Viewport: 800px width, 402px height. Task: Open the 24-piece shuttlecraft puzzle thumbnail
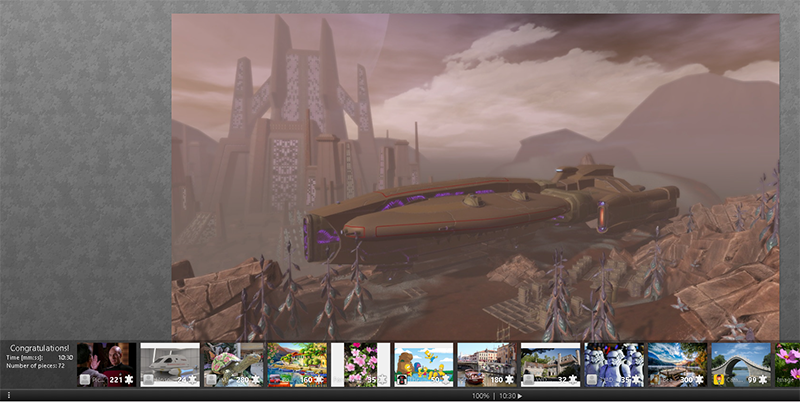(170, 364)
